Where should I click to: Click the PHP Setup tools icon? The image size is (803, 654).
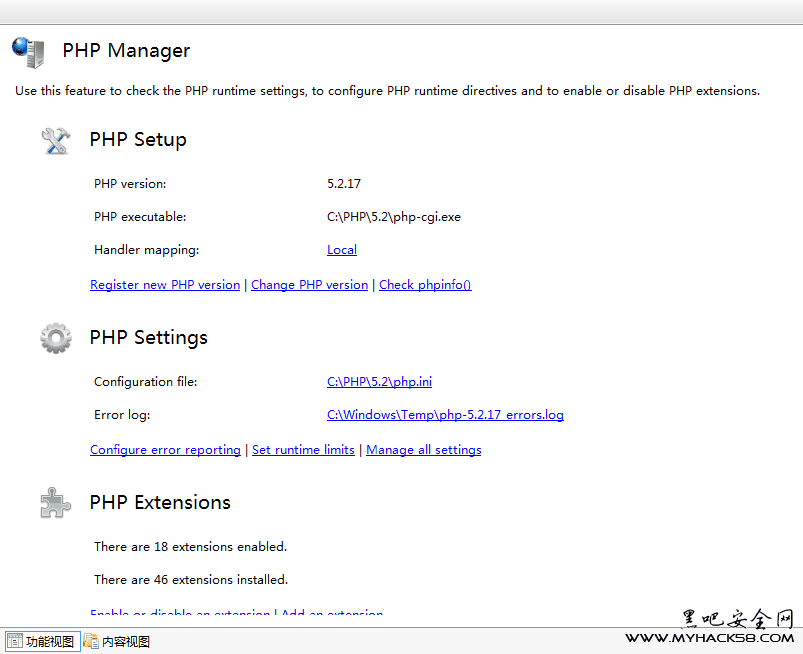coord(56,141)
